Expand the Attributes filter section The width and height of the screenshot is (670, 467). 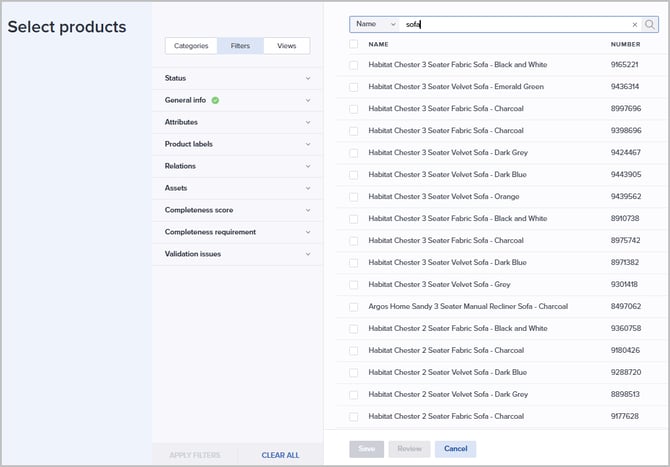238,122
